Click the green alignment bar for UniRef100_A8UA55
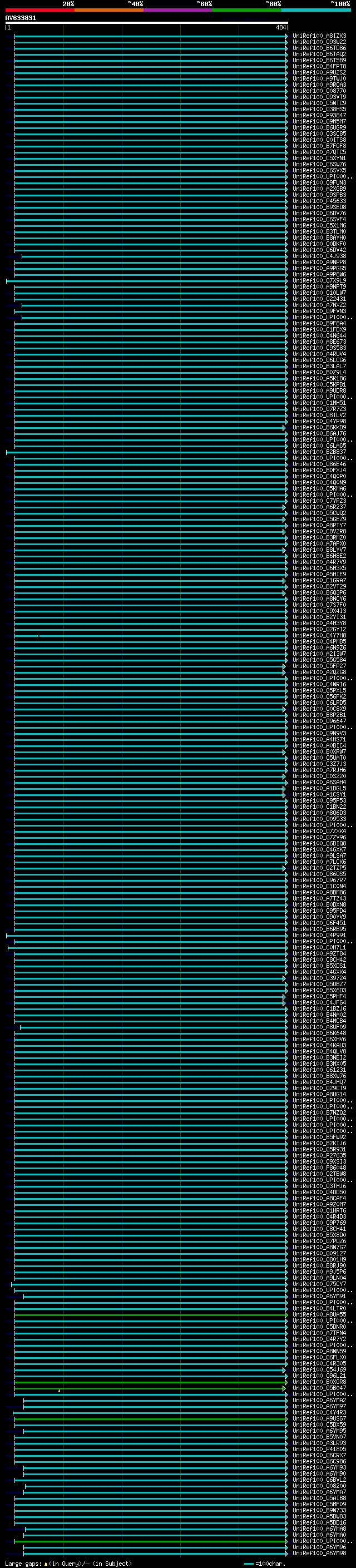Image resolution: width=356 pixels, height=1568 pixels. [151, 1315]
